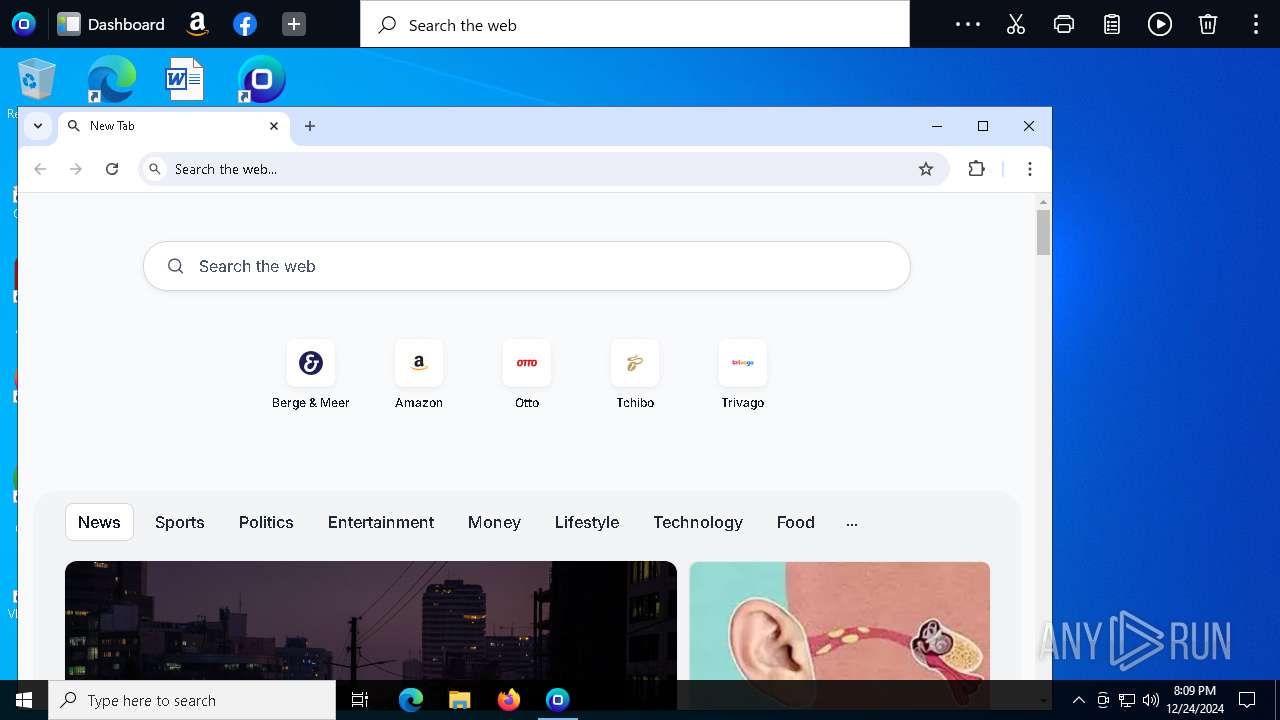
Task: Open the Amazon shortcut in top dock
Action: pyautogui.click(x=198, y=24)
